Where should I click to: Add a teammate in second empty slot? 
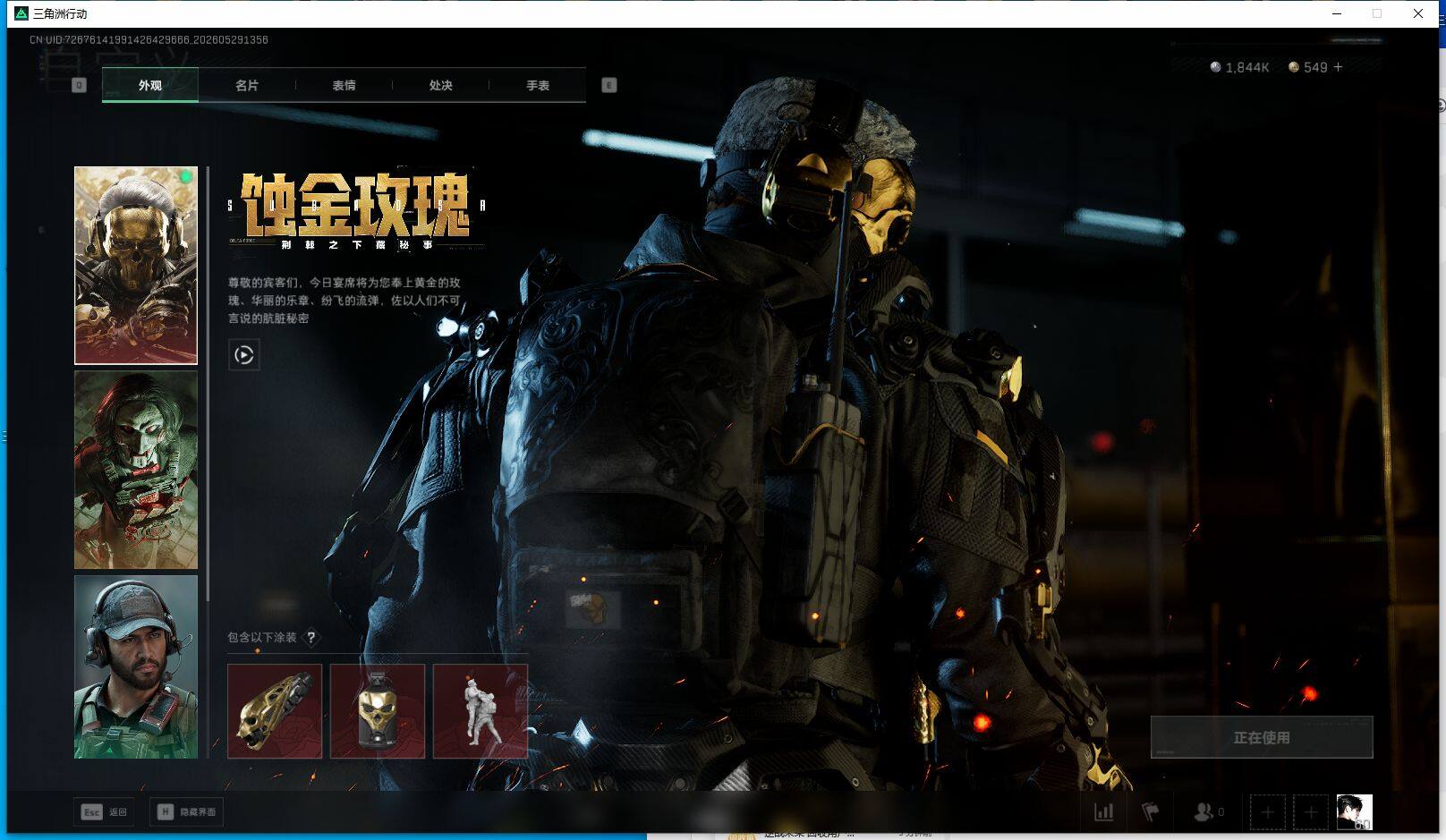click(x=1311, y=812)
